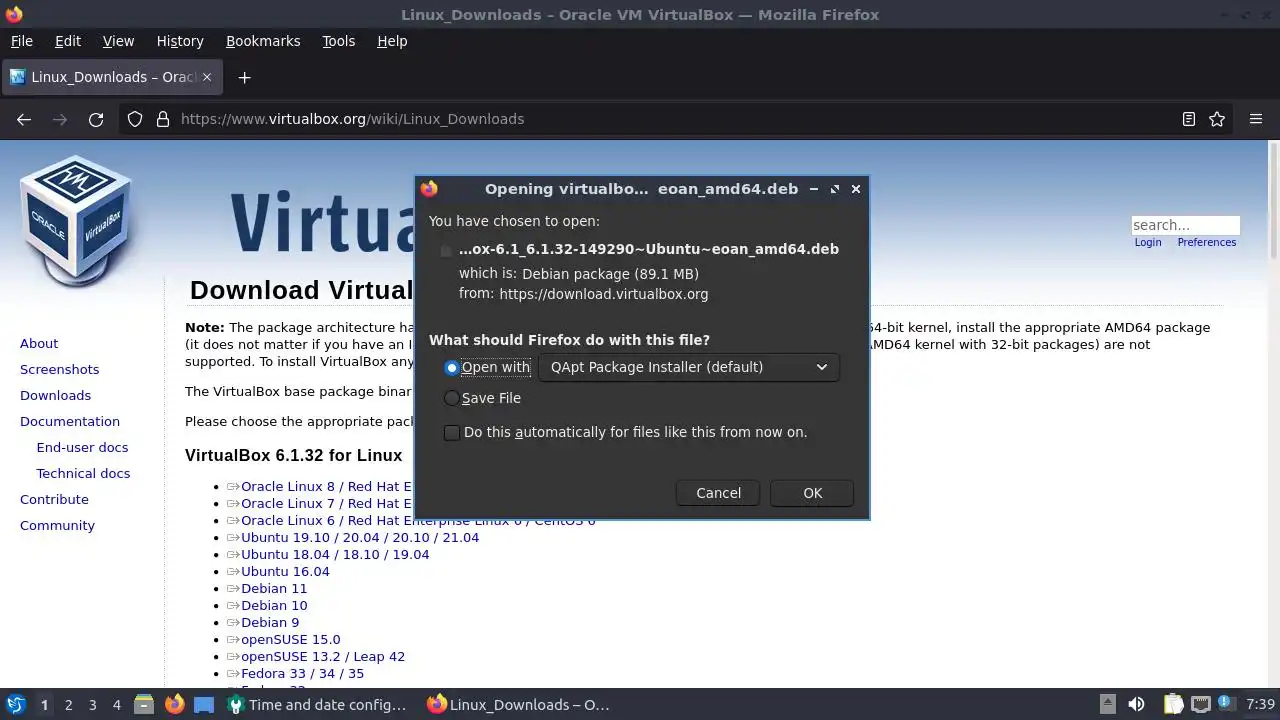The width and height of the screenshot is (1280, 720).
Task: Select the Open with radio button
Action: [452, 367]
